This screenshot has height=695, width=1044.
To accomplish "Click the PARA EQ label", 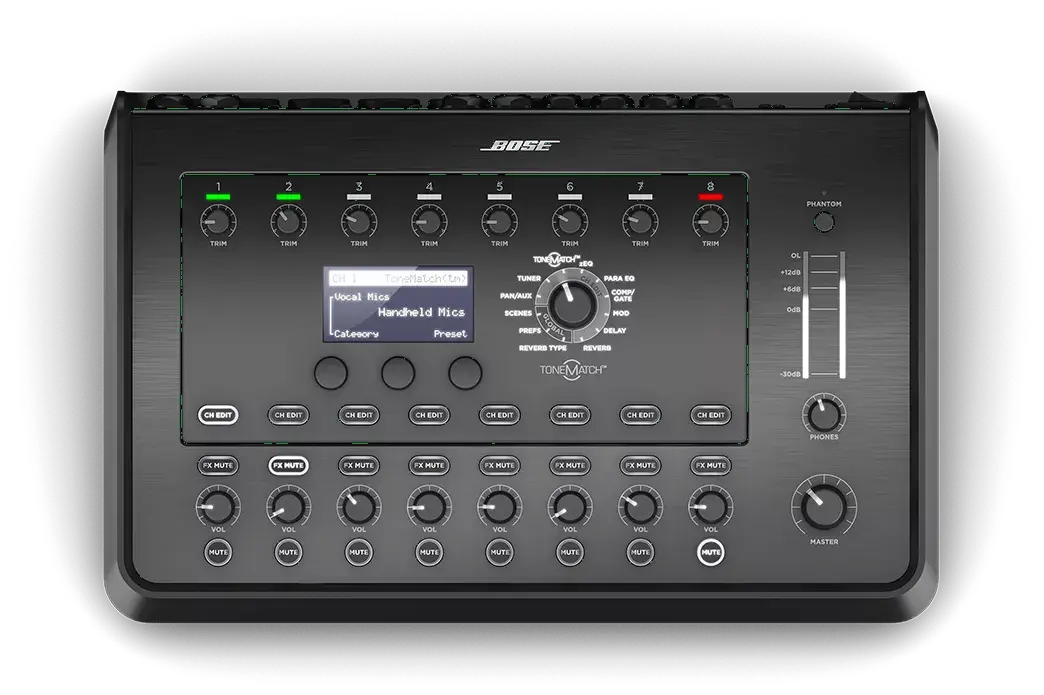I will coord(619,278).
